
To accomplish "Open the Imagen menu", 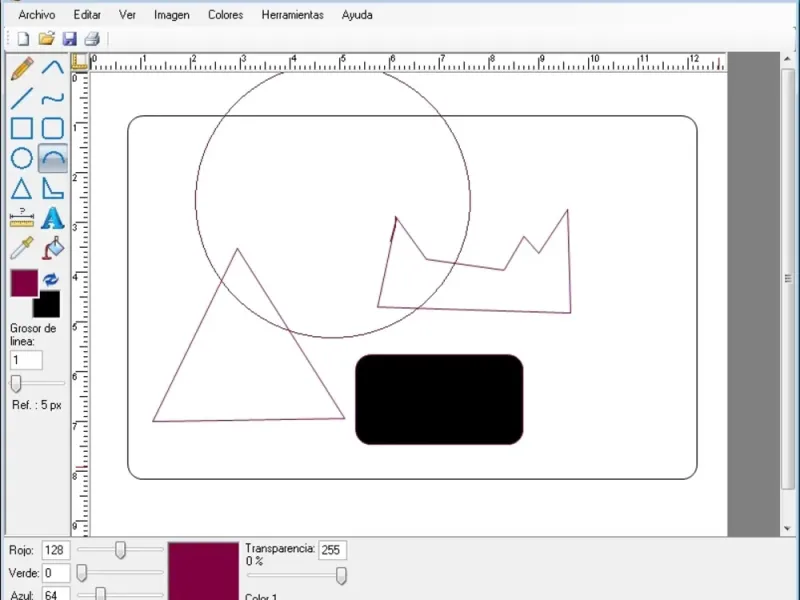I will 172,15.
